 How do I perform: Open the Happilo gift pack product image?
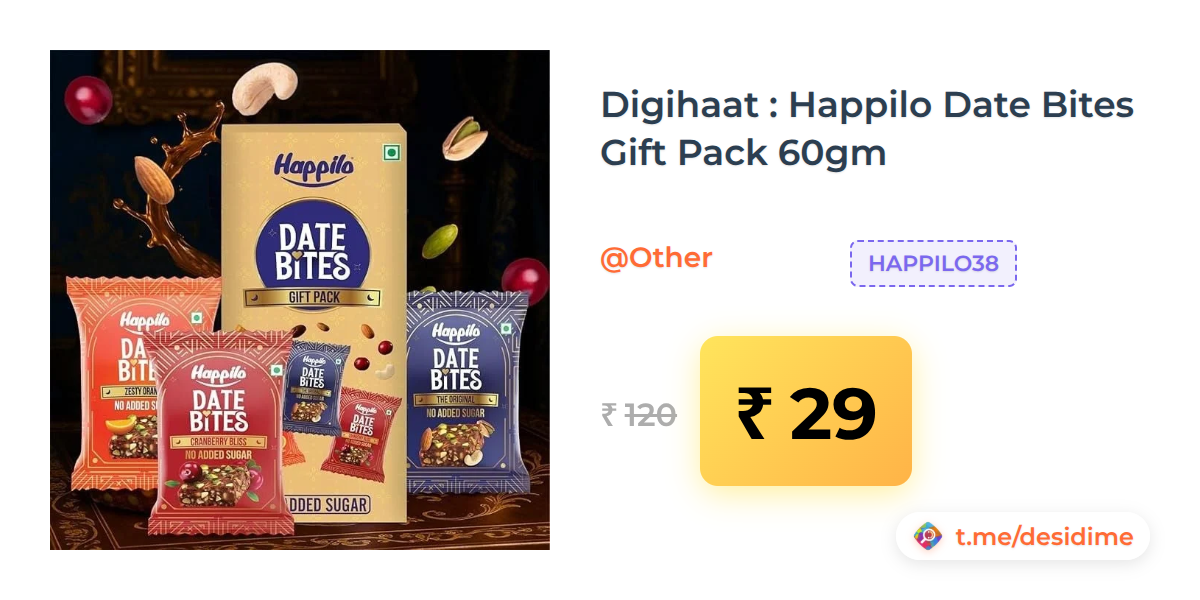[x=300, y=300]
